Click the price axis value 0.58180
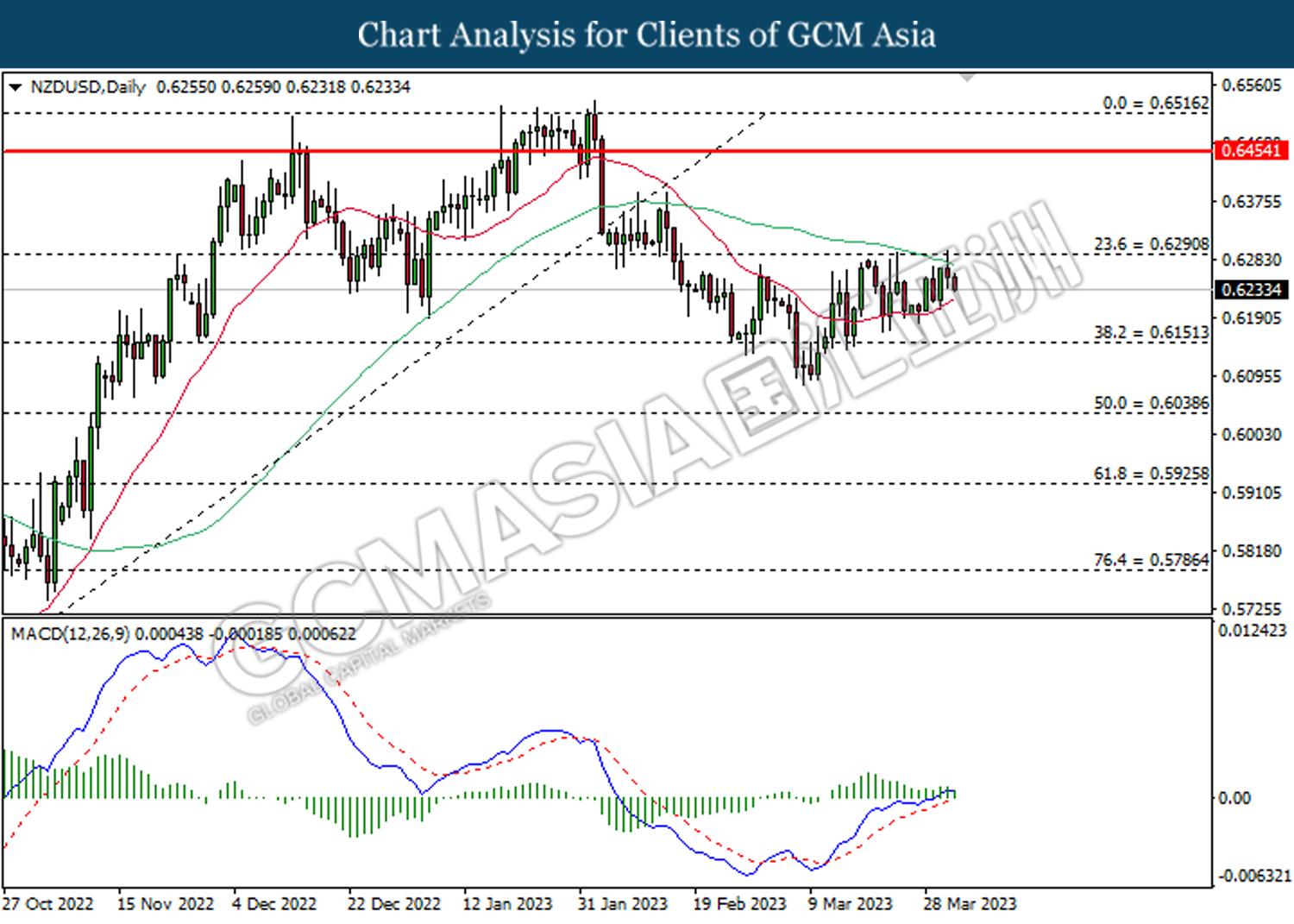This screenshot has width=1294, height=924. pyautogui.click(x=1252, y=550)
